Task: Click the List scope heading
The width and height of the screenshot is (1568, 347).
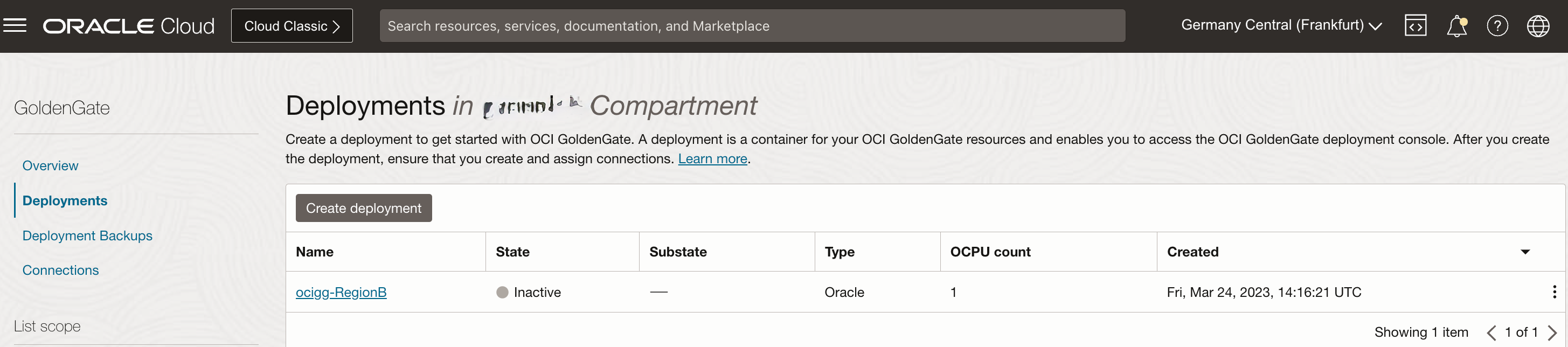Action: (47, 327)
